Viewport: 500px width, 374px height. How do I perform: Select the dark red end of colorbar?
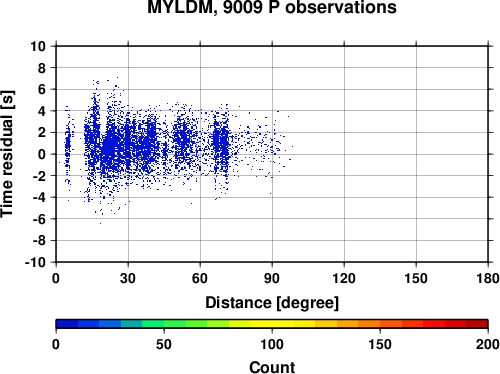coord(477,324)
